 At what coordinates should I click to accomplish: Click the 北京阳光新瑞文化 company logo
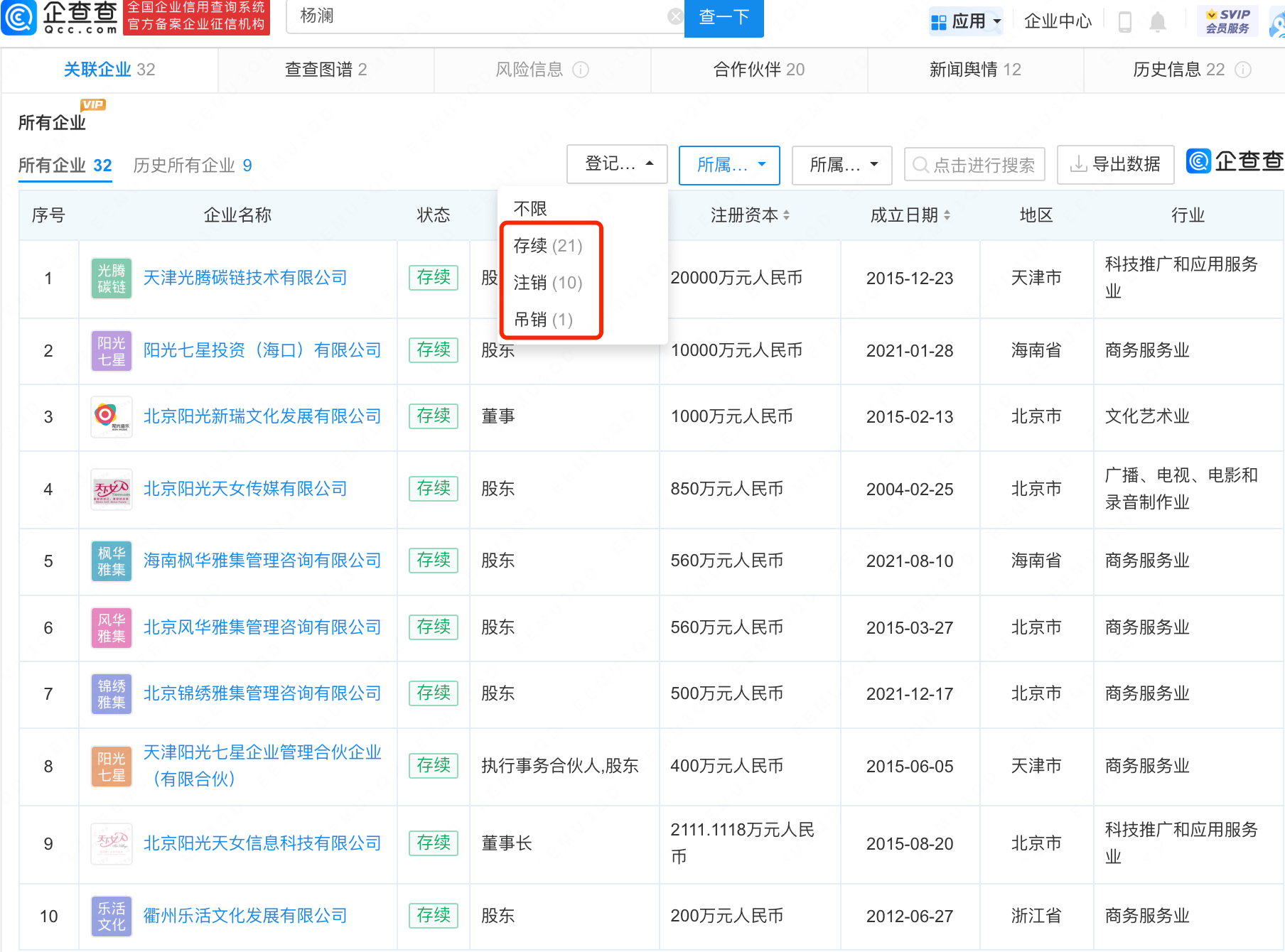pyautogui.click(x=112, y=417)
